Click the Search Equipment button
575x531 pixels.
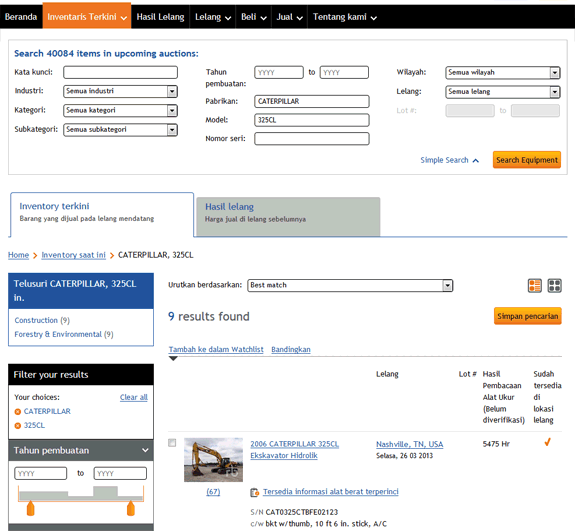tap(527, 160)
